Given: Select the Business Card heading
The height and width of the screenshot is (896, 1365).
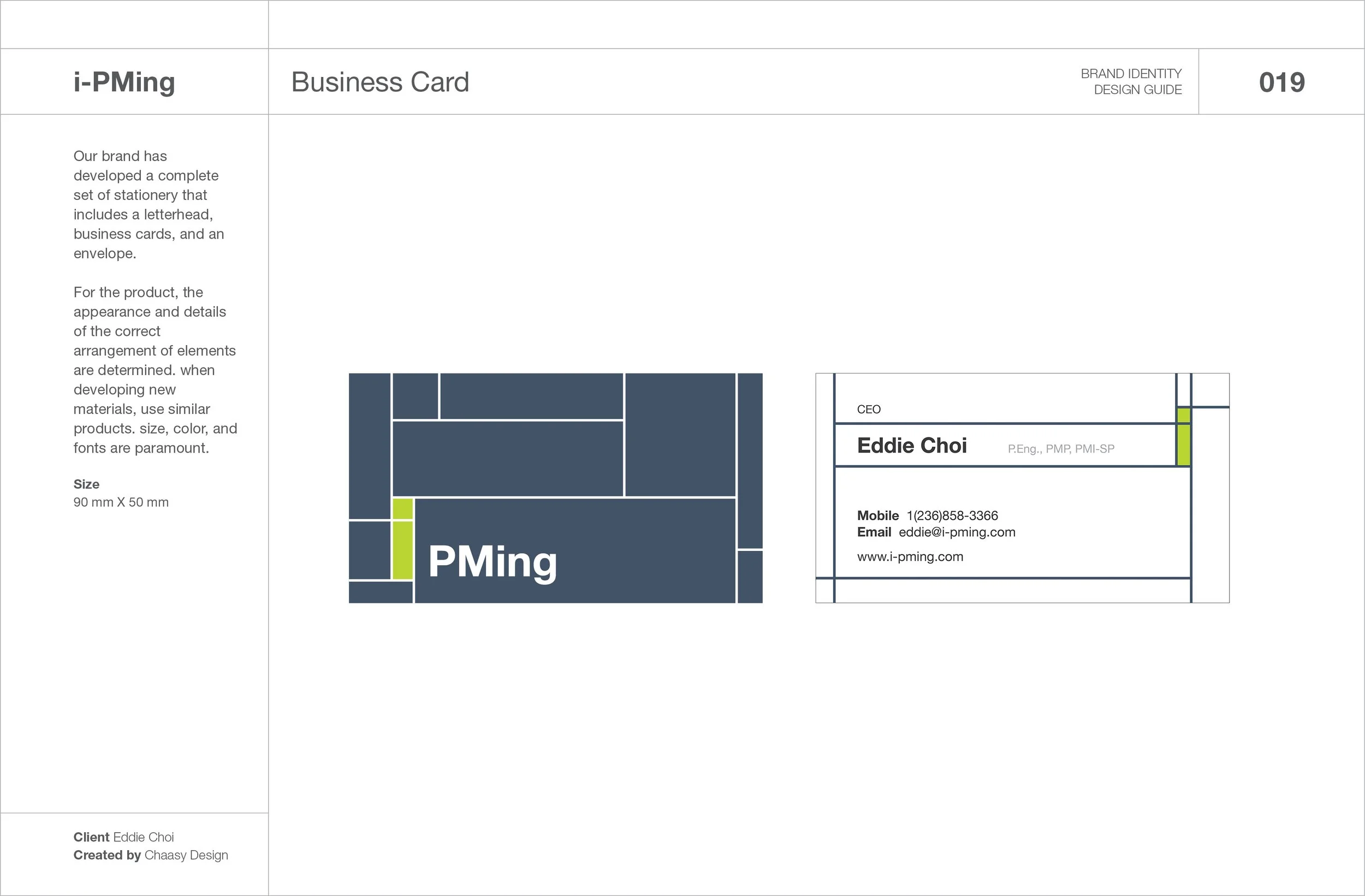Looking at the screenshot, I should [379, 82].
